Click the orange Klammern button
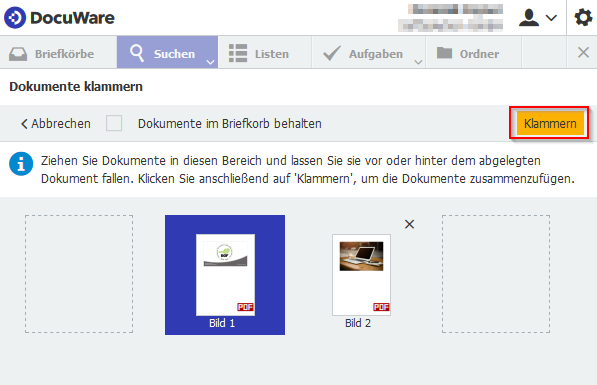 pyautogui.click(x=550, y=123)
